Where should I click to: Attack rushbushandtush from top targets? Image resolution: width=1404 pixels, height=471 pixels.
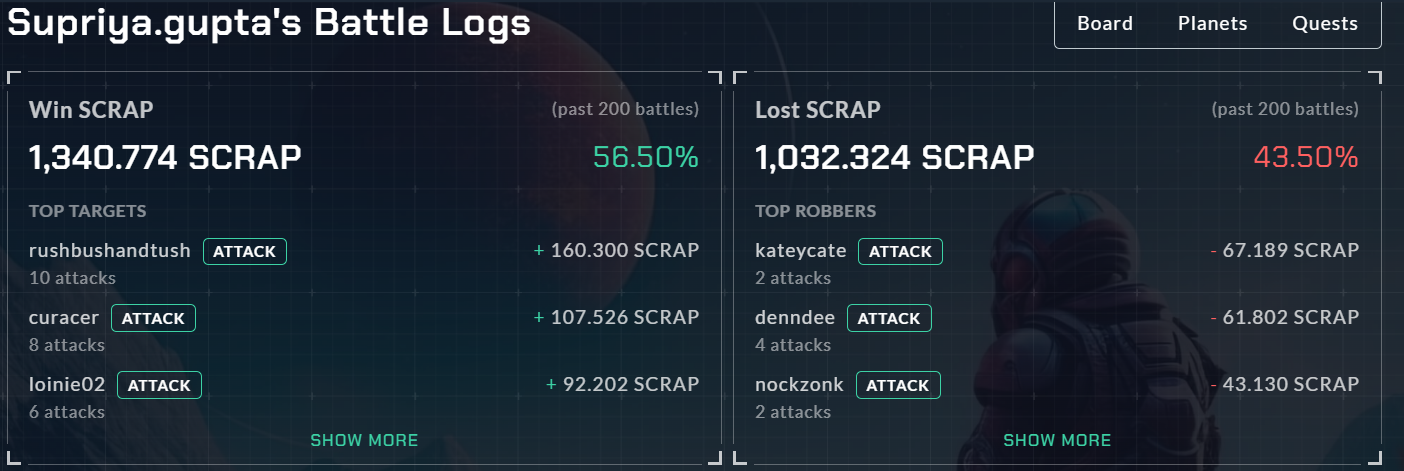[245, 251]
